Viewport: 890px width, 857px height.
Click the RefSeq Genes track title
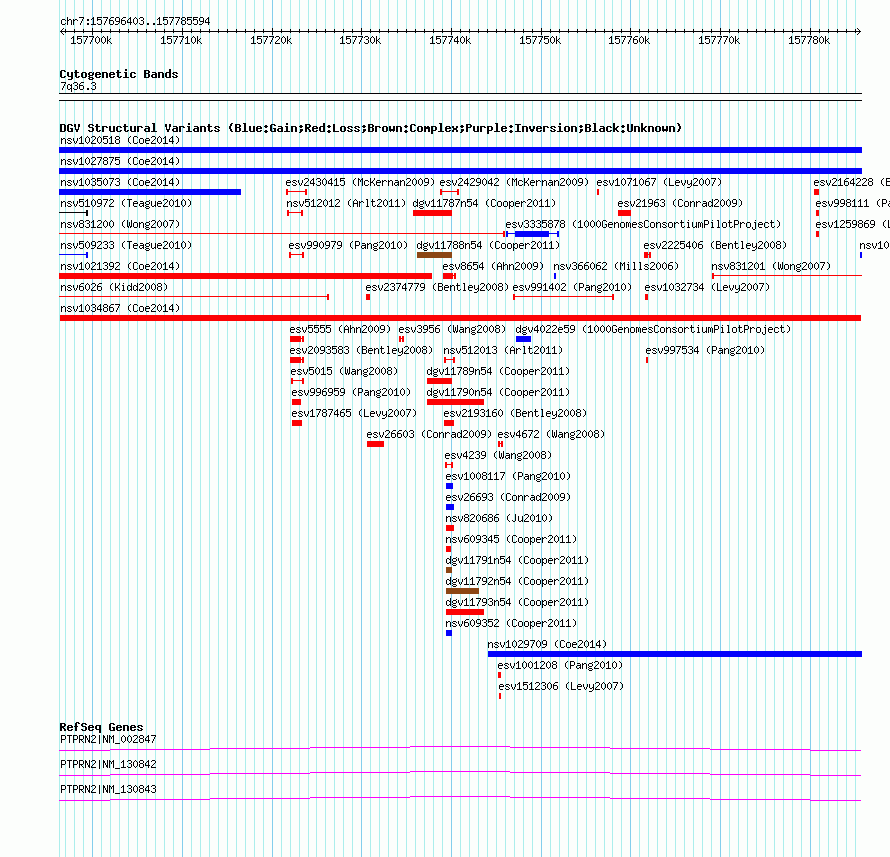(x=101, y=727)
